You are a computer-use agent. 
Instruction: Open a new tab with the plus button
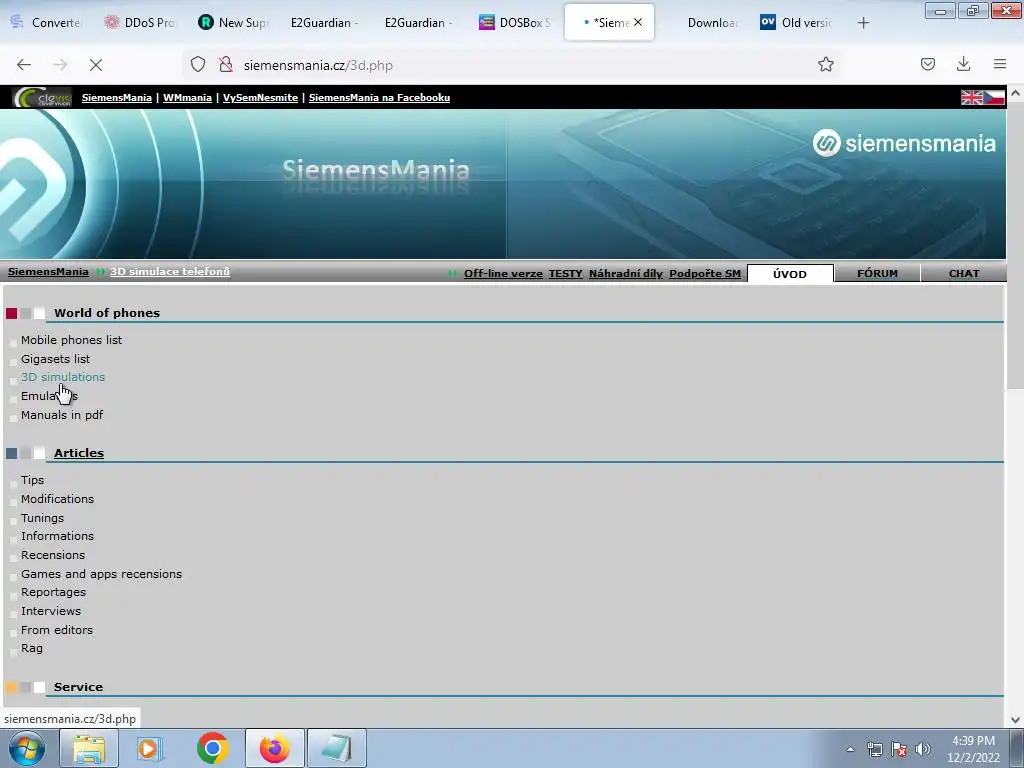tap(863, 23)
